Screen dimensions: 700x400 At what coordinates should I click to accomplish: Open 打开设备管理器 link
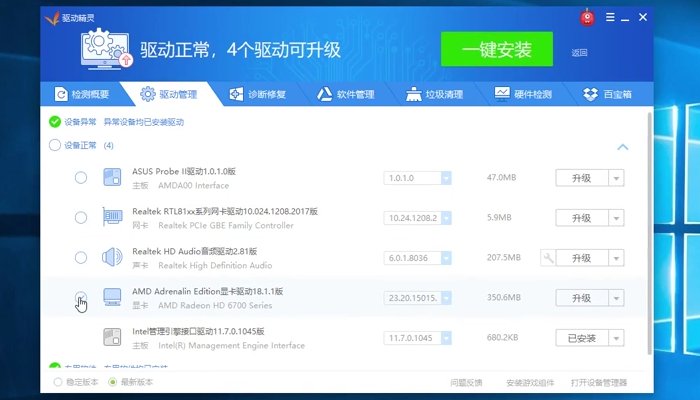pyautogui.click(x=599, y=383)
